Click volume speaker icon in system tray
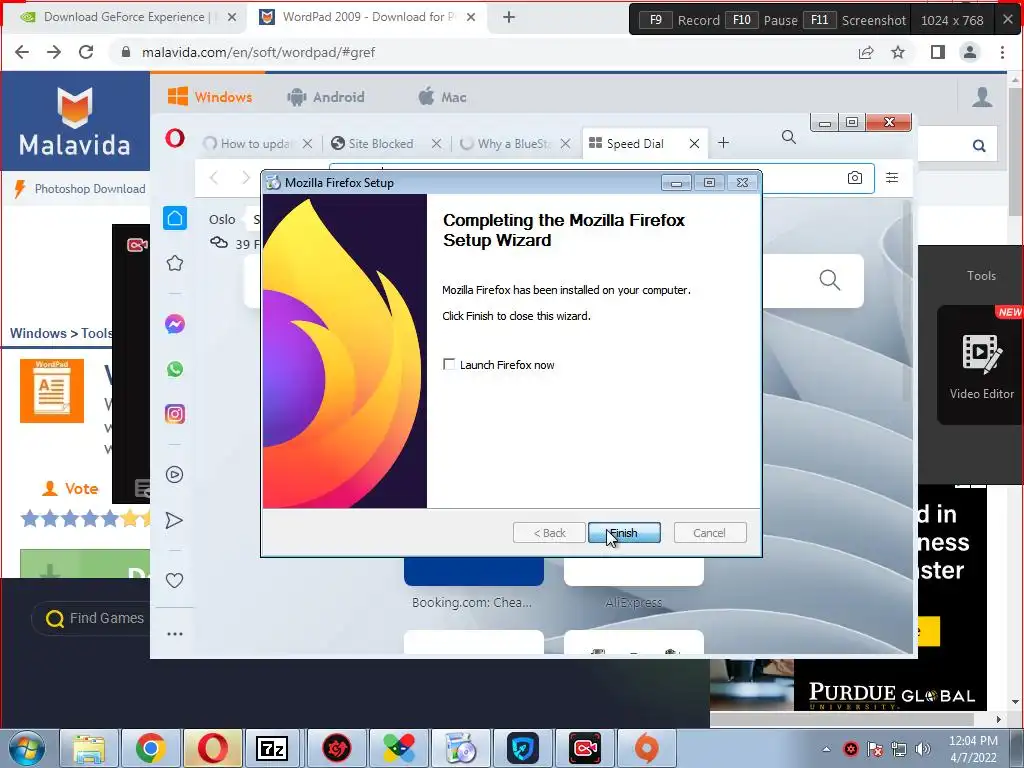Viewport: 1024px width, 768px height. pyautogui.click(x=923, y=749)
